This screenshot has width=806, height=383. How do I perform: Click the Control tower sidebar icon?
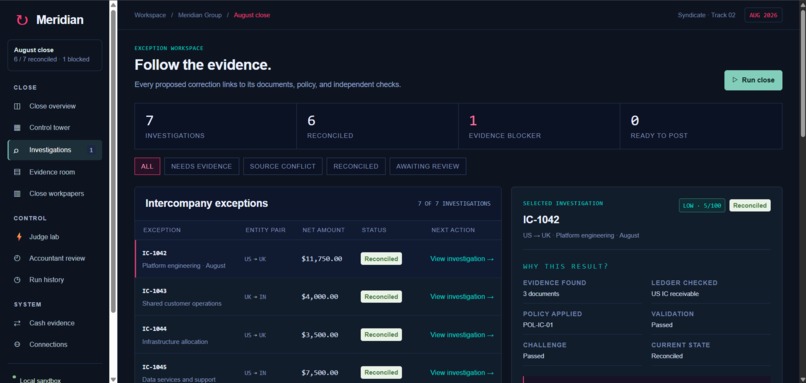click(x=17, y=127)
